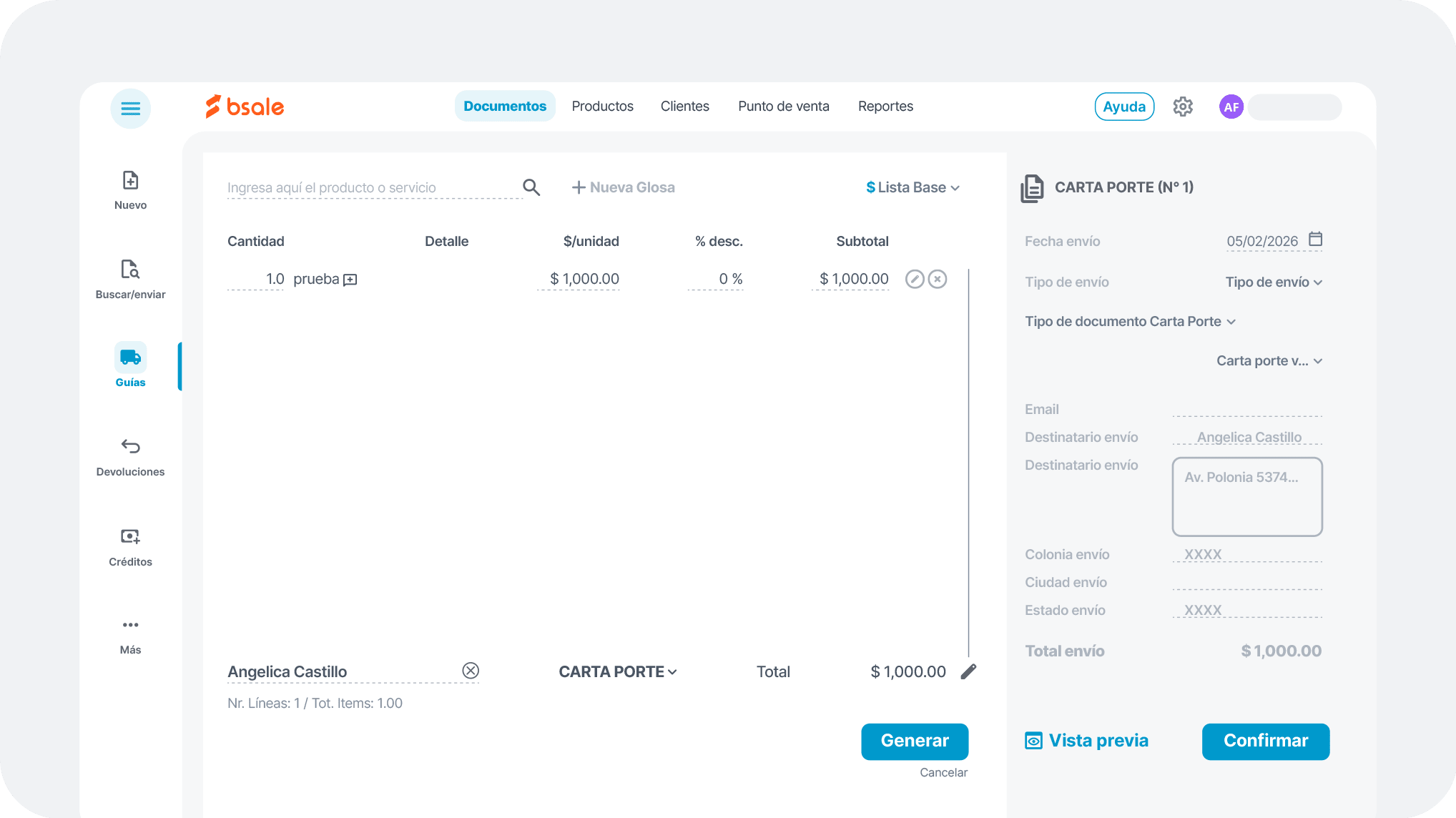The image size is (1456, 818).
Task: Edit the prueba line item
Action: coord(915,279)
